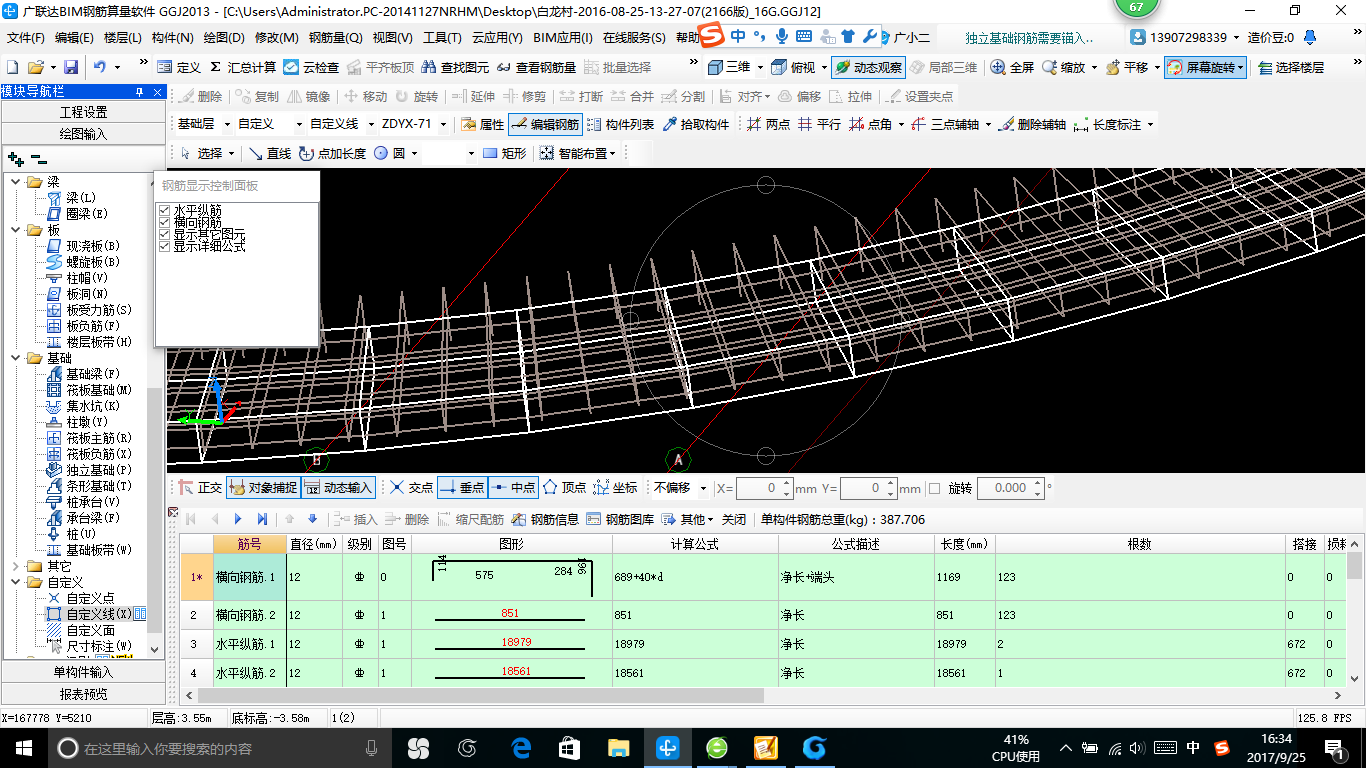
Task: Click 全屏 full screen zoom icon
Action: click(1012, 68)
